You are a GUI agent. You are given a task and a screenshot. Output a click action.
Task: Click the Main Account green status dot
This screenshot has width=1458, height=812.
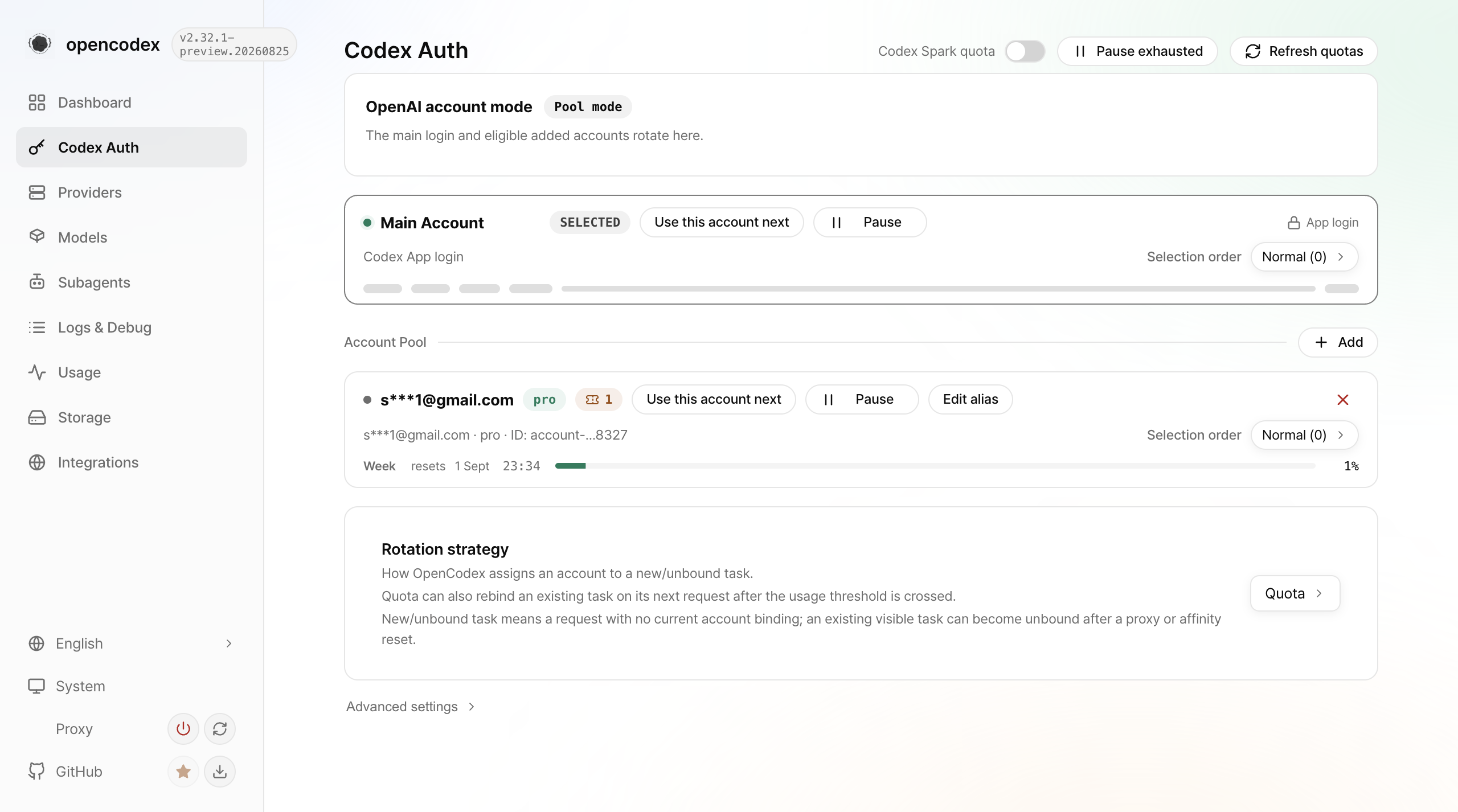click(x=367, y=223)
